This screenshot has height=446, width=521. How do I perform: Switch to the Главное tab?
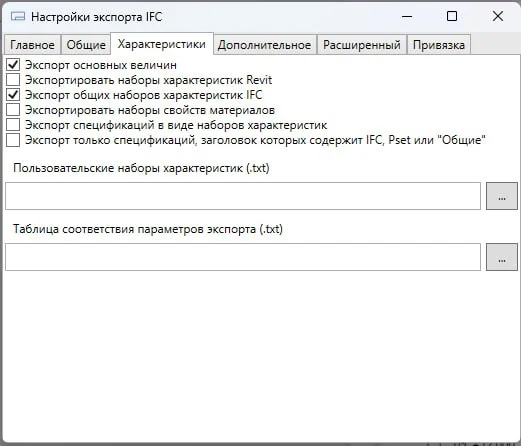point(32,45)
